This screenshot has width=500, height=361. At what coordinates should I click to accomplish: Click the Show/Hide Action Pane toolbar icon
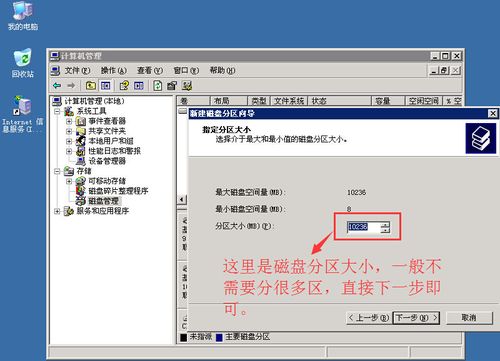(x=139, y=86)
